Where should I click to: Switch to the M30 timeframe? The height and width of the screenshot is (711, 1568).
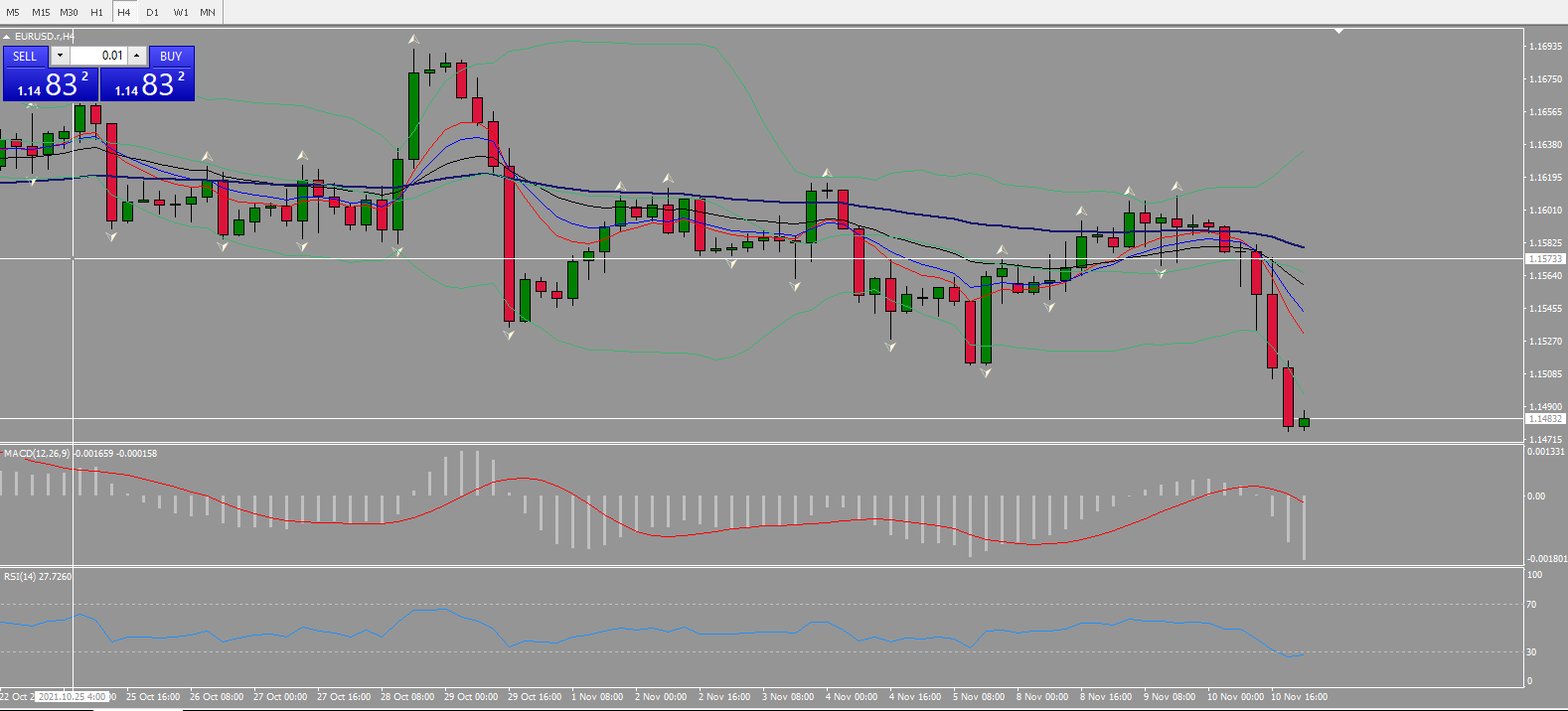coord(69,12)
